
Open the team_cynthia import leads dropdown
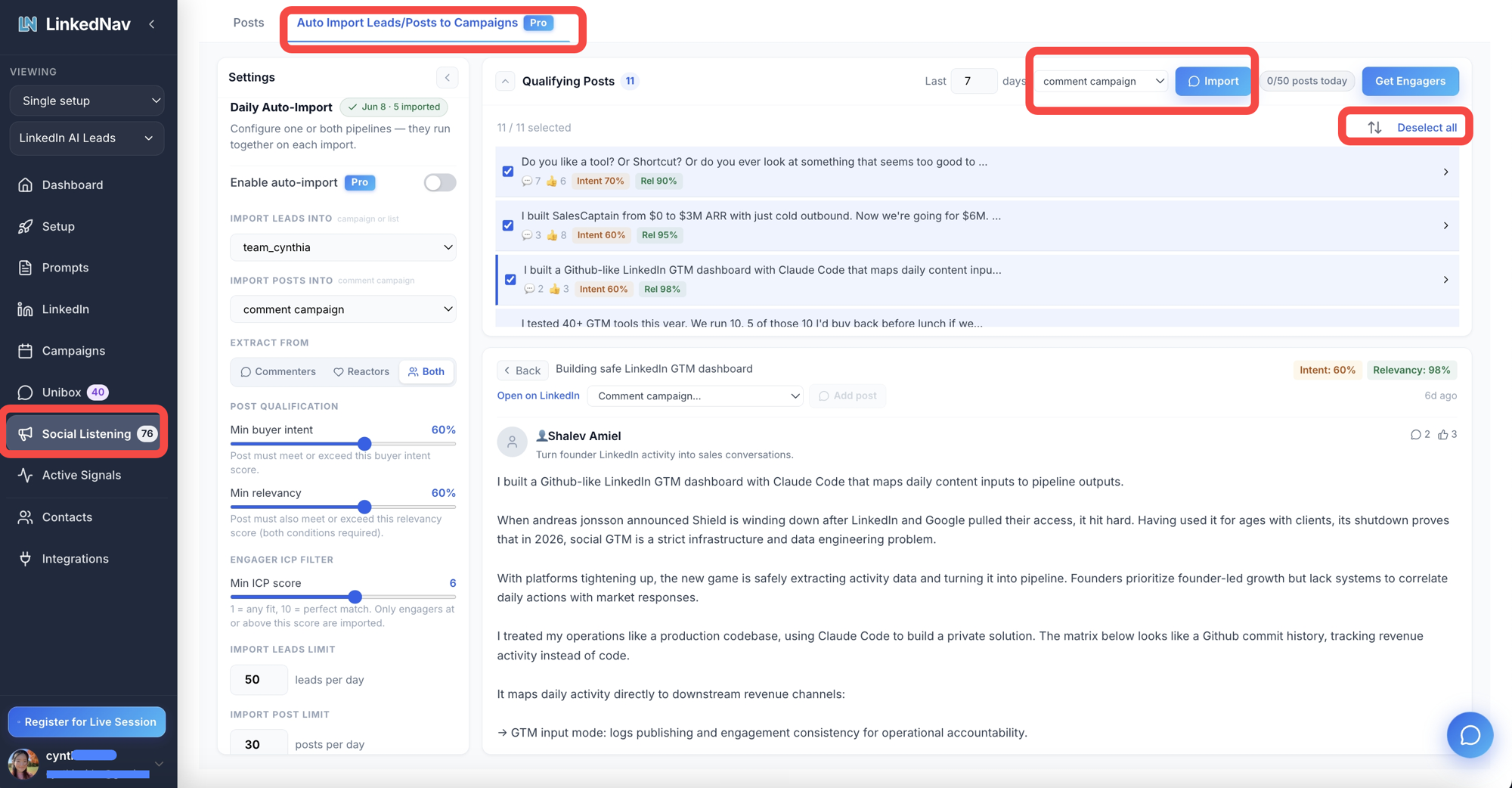tap(343, 247)
